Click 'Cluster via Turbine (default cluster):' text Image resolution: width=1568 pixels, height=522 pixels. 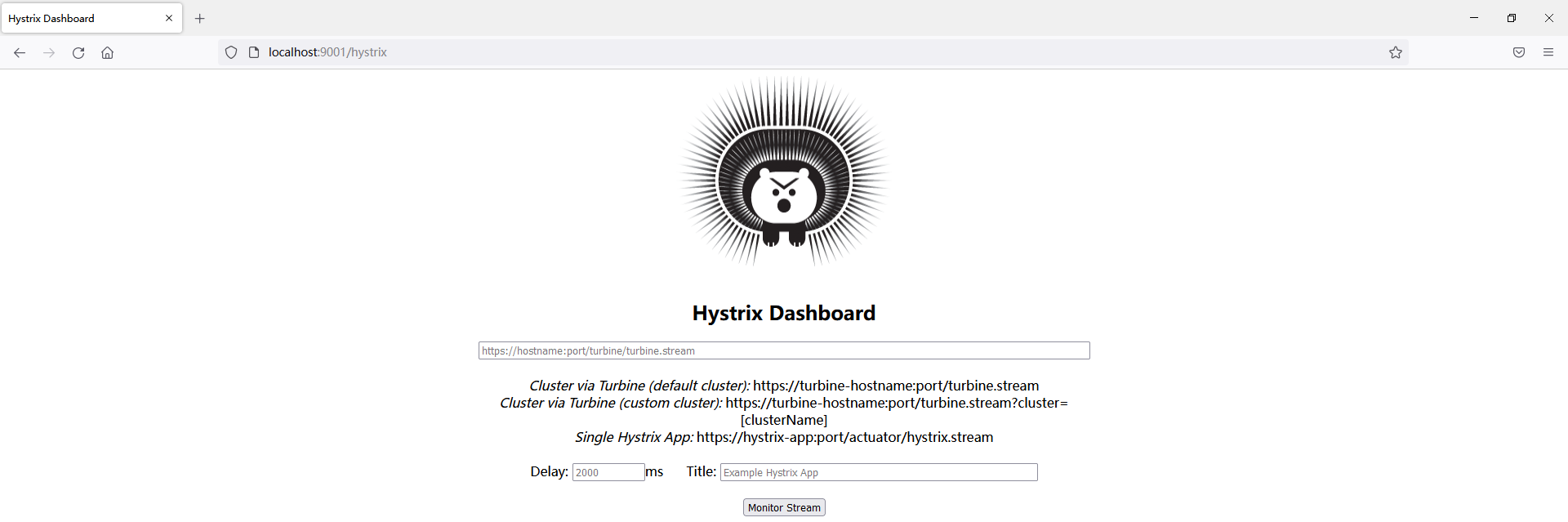639,386
